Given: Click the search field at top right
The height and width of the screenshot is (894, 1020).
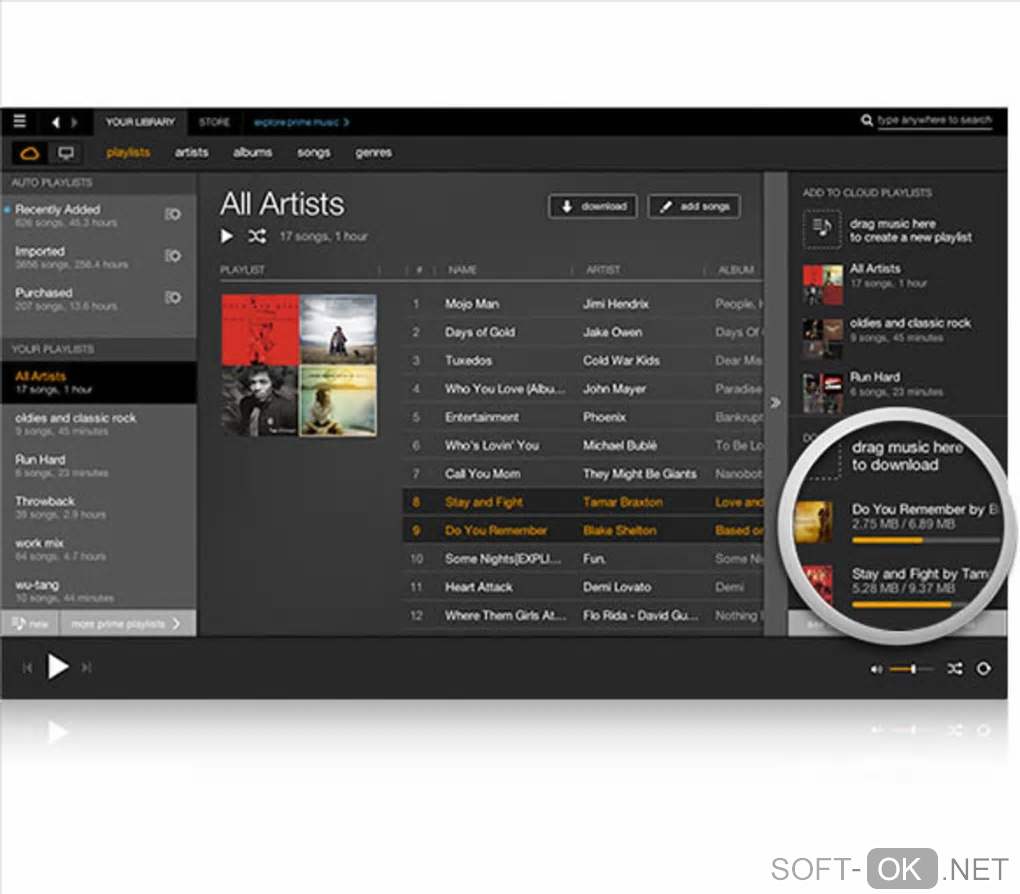Looking at the screenshot, I should pos(935,120).
